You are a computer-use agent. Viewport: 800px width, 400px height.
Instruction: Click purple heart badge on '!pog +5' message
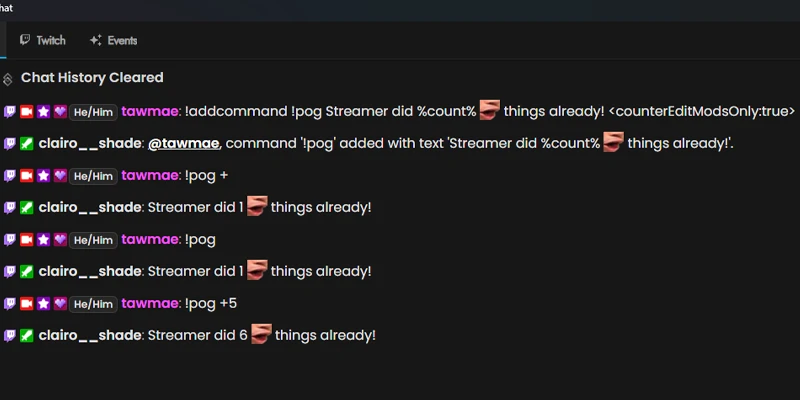coord(60,304)
